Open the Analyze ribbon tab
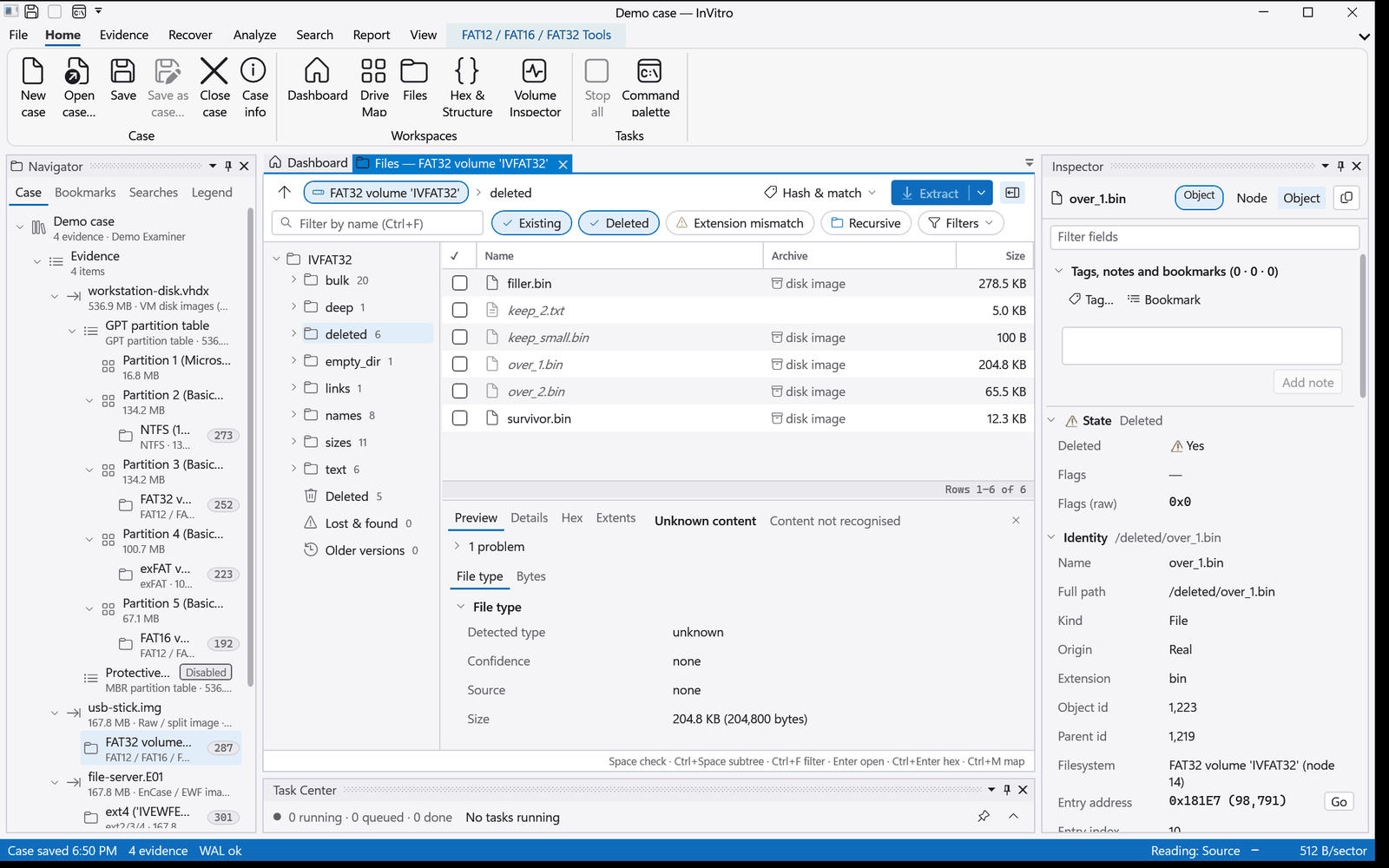 coord(254,35)
